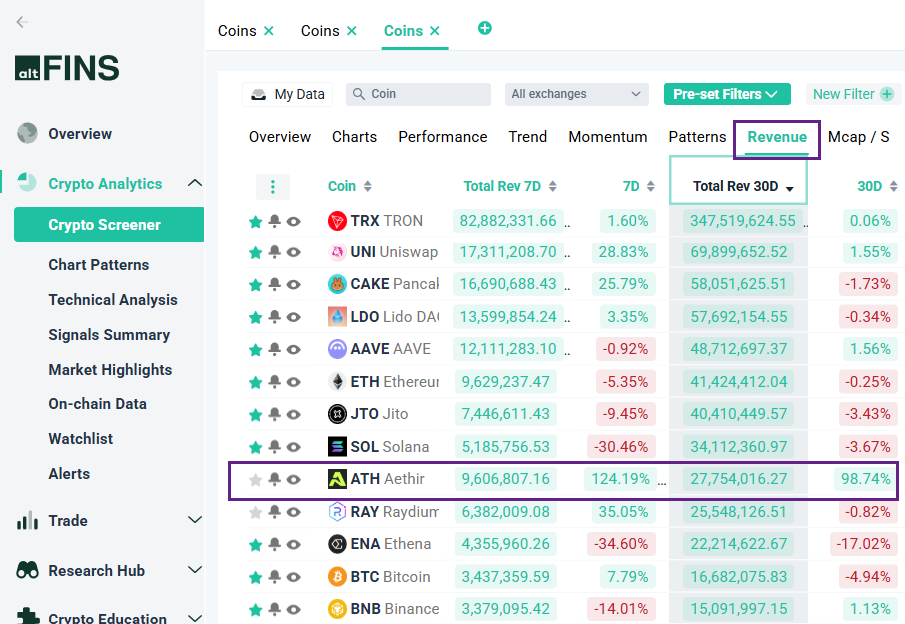Toggle eye icon for BNB Binance row
This screenshot has width=905, height=624.
point(294,610)
